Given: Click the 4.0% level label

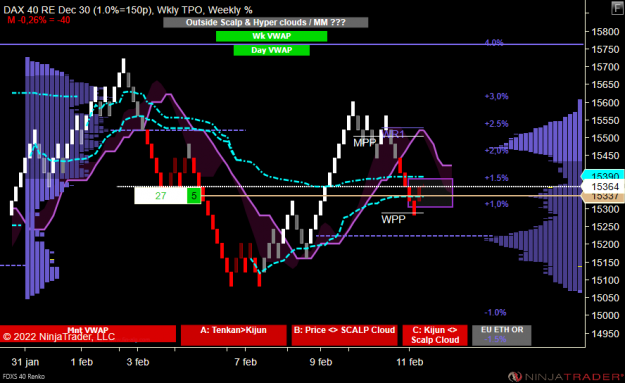Looking at the screenshot, I should (494, 43).
